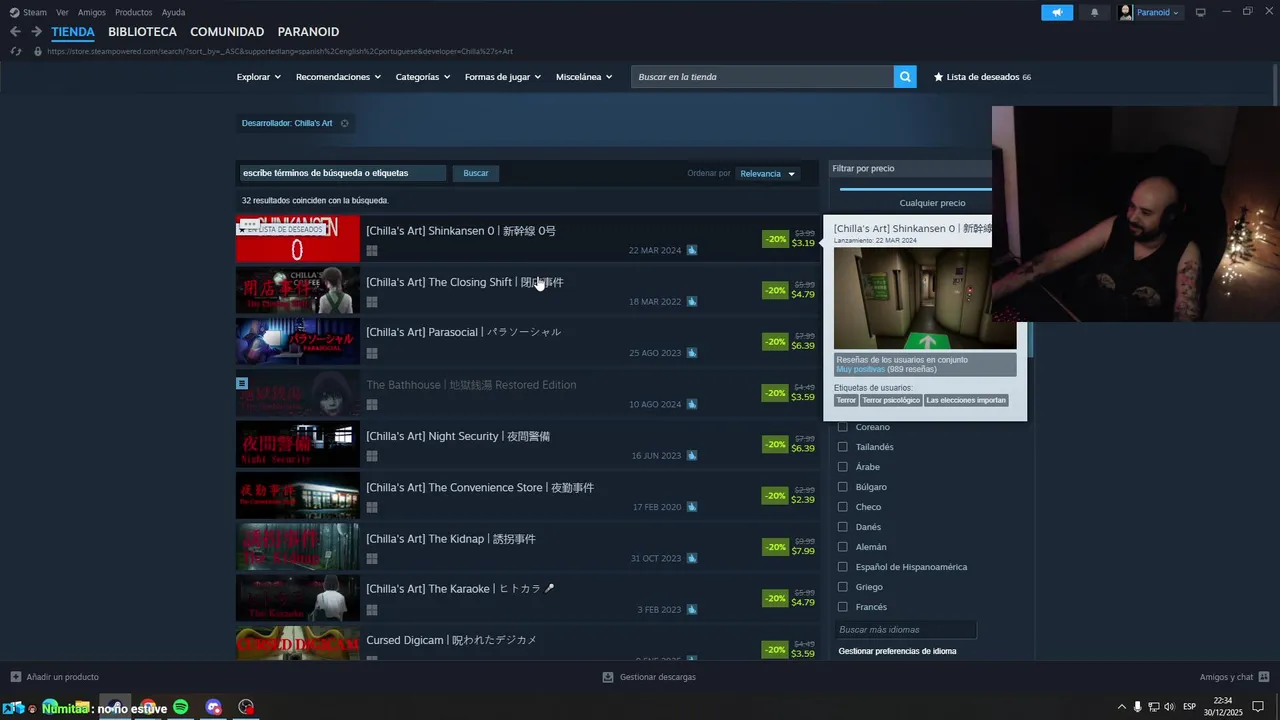Check the Danés language checkbox
The image size is (1280, 720).
pyautogui.click(x=842, y=527)
